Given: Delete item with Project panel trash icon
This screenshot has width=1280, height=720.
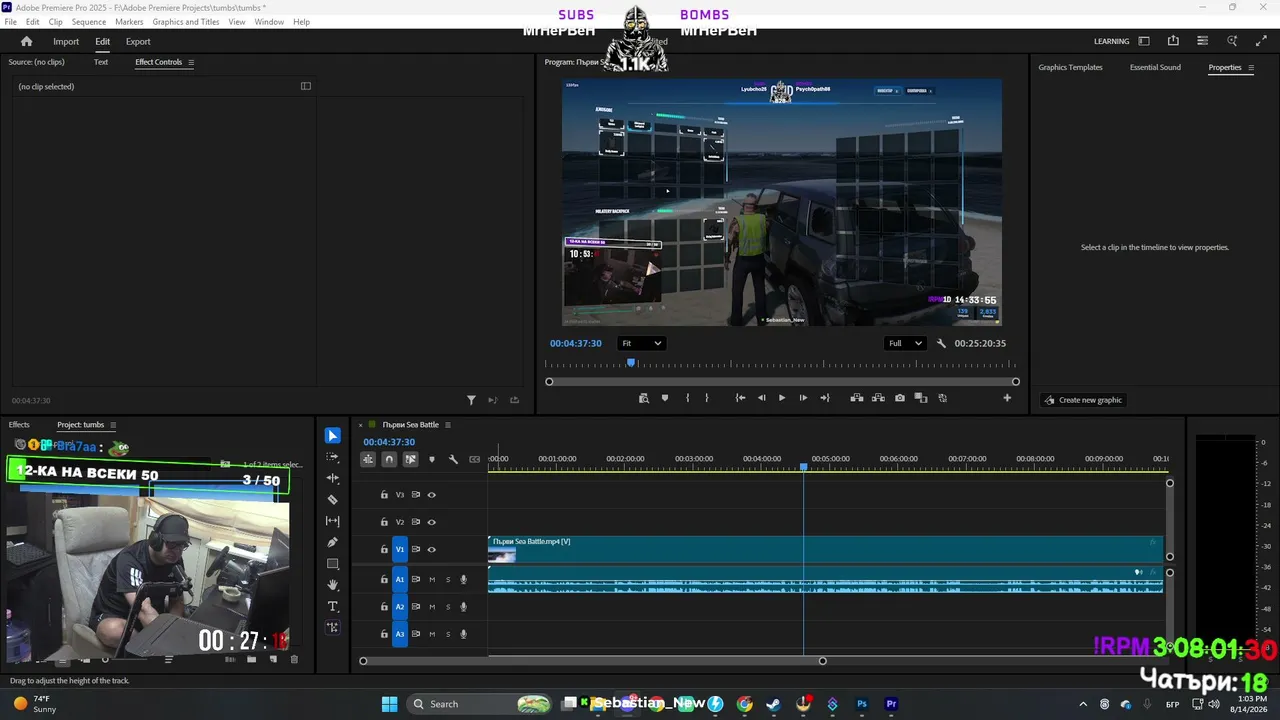Looking at the screenshot, I should tap(294, 659).
